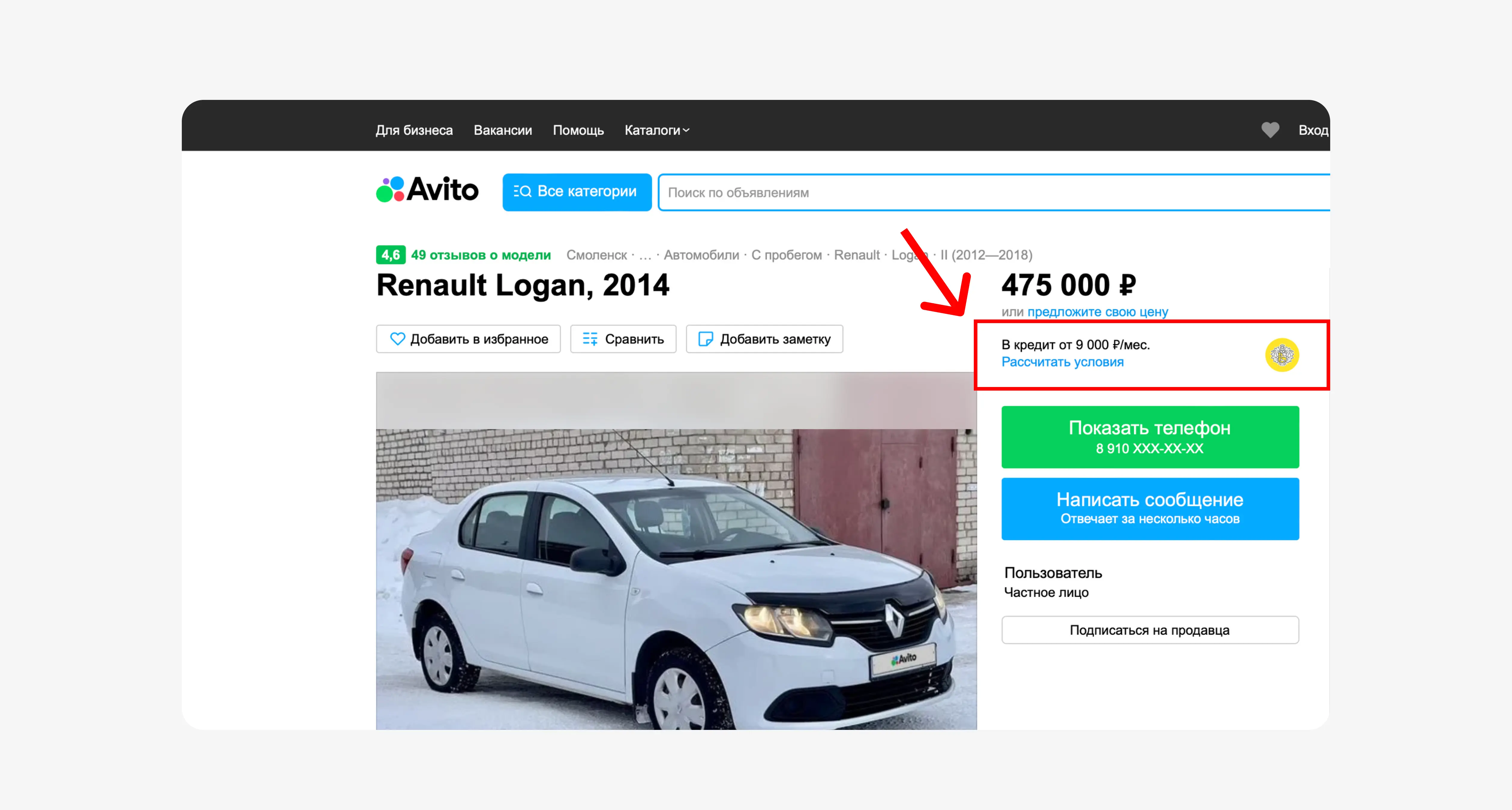Click the Tinkoff bank yellow emblem icon

point(1282,355)
